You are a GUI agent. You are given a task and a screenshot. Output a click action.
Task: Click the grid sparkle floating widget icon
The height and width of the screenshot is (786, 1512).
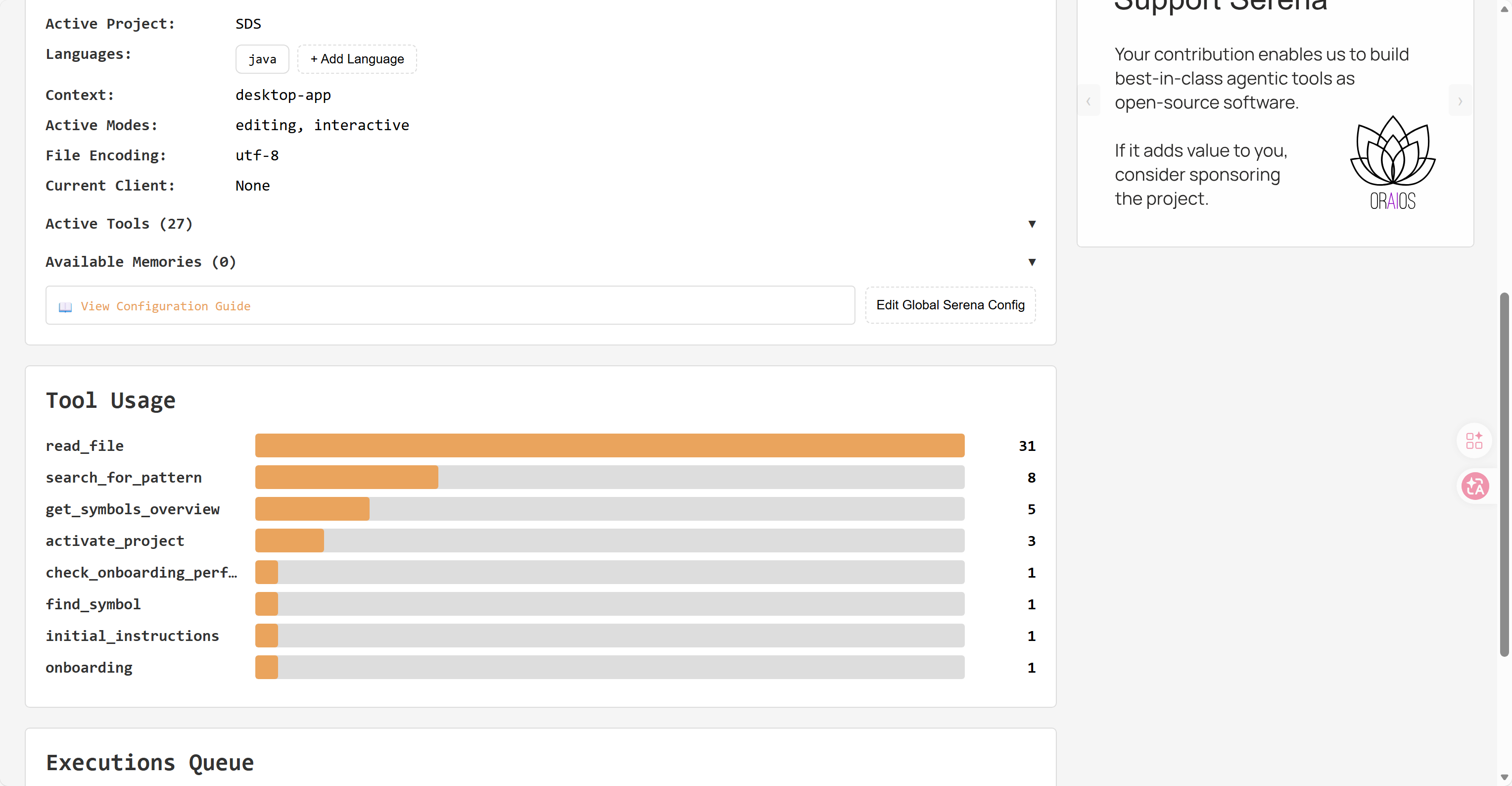coord(1474,440)
